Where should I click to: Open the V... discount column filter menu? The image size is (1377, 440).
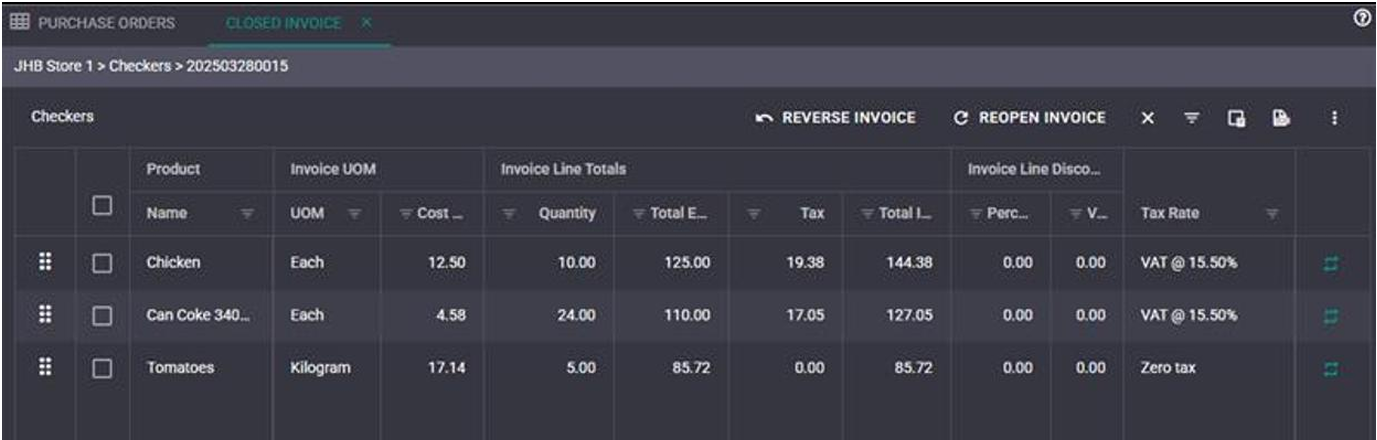[x=1075, y=213]
